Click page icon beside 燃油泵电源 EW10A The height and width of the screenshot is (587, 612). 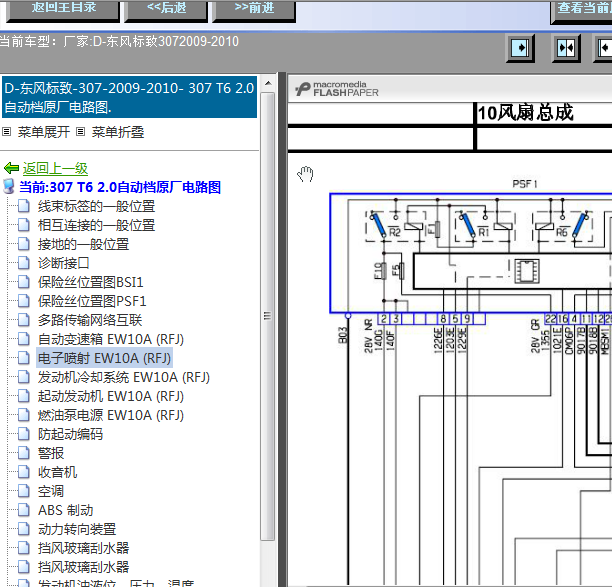(23, 415)
